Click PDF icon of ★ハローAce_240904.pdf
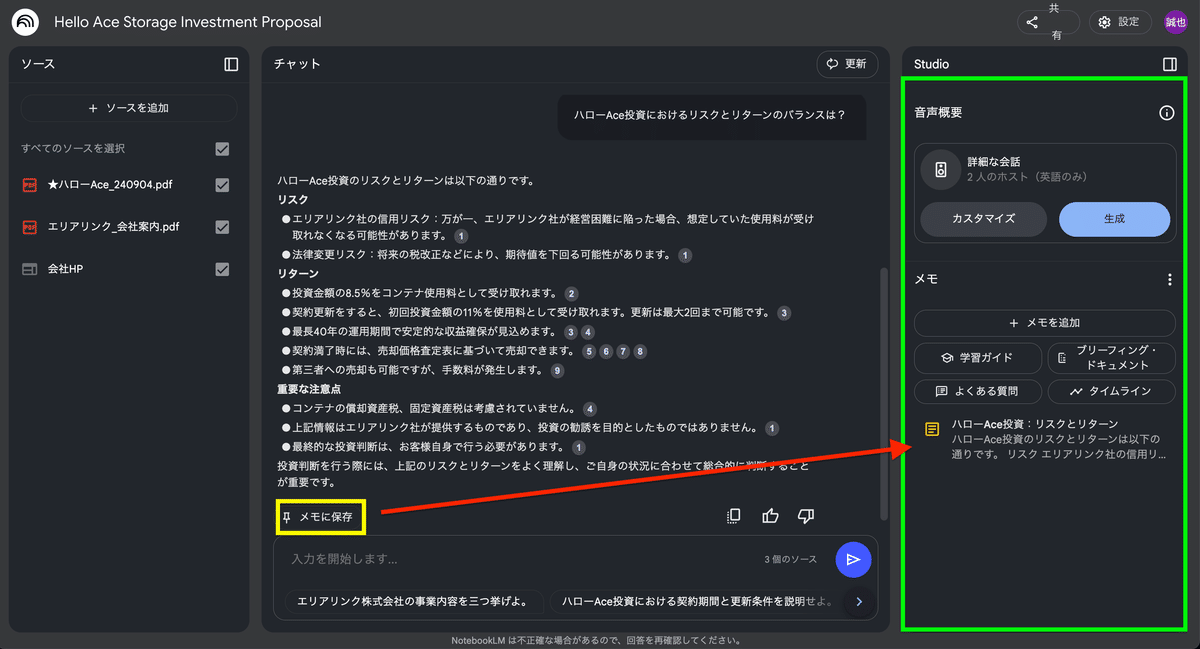 (29, 185)
